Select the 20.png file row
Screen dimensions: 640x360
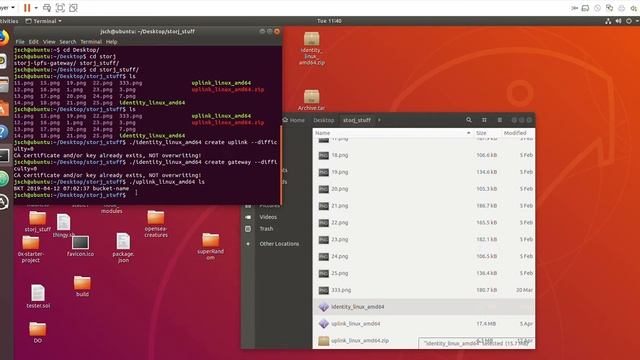click(x=424, y=189)
